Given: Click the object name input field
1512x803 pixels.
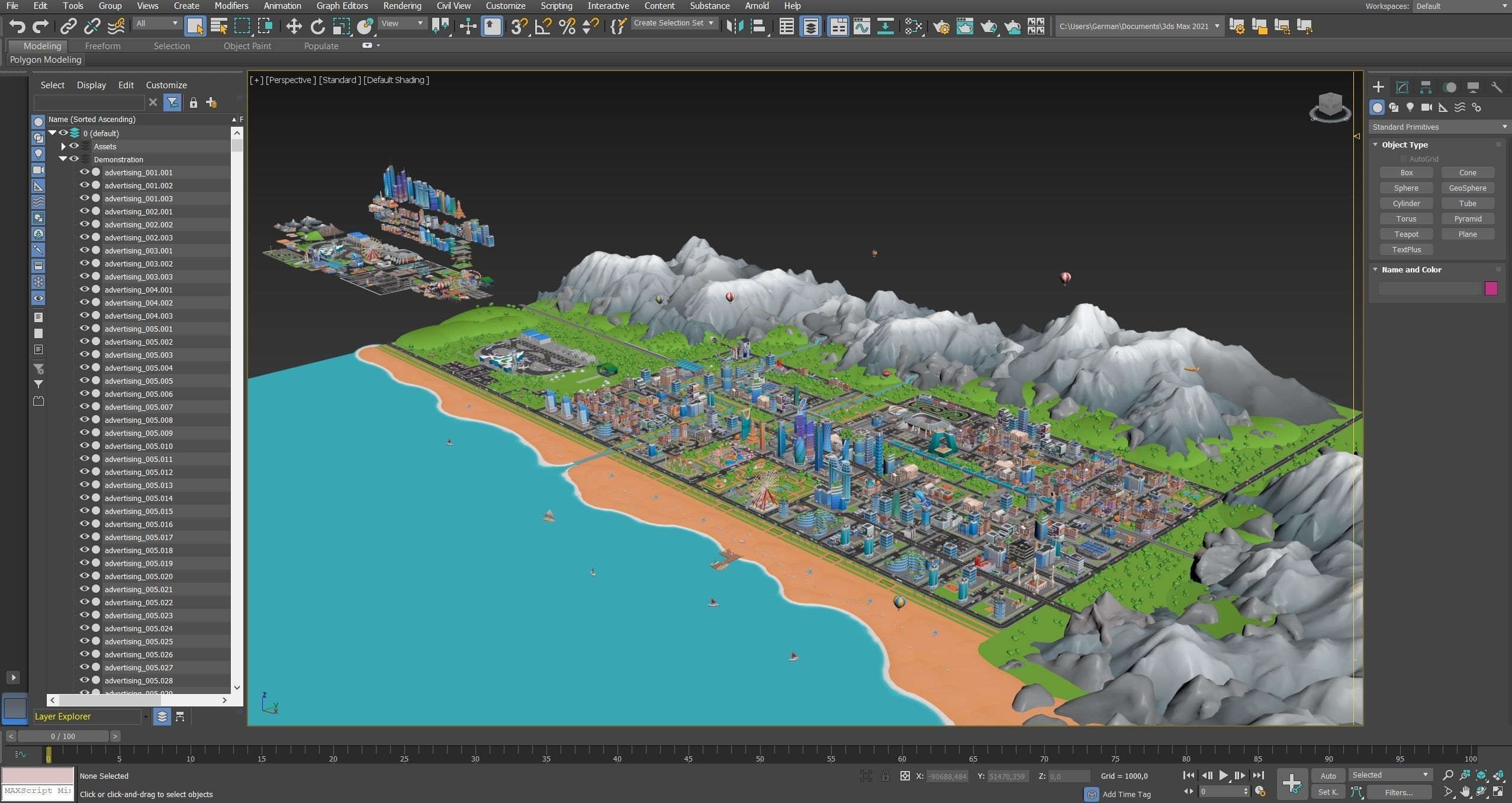Looking at the screenshot, I should [x=1429, y=288].
